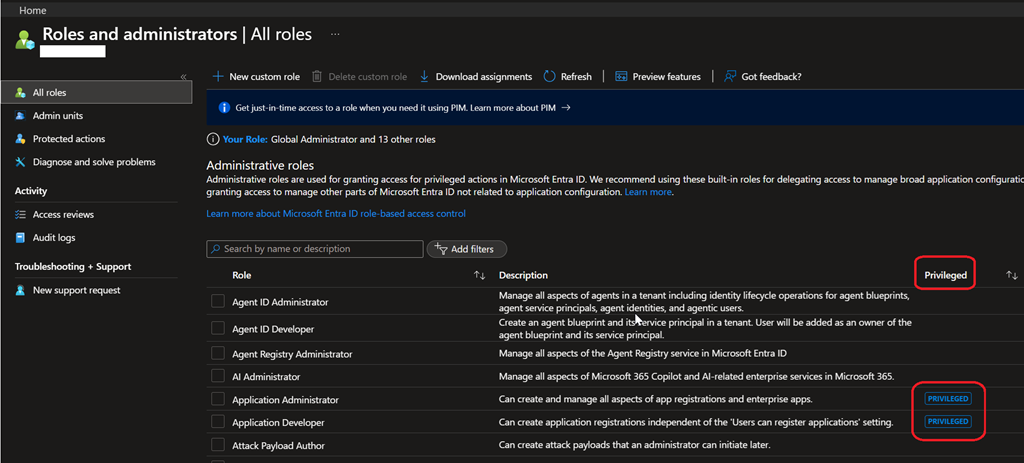Open Admin units from sidebar icon
This screenshot has width=1024, height=463.
coord(20,116)
